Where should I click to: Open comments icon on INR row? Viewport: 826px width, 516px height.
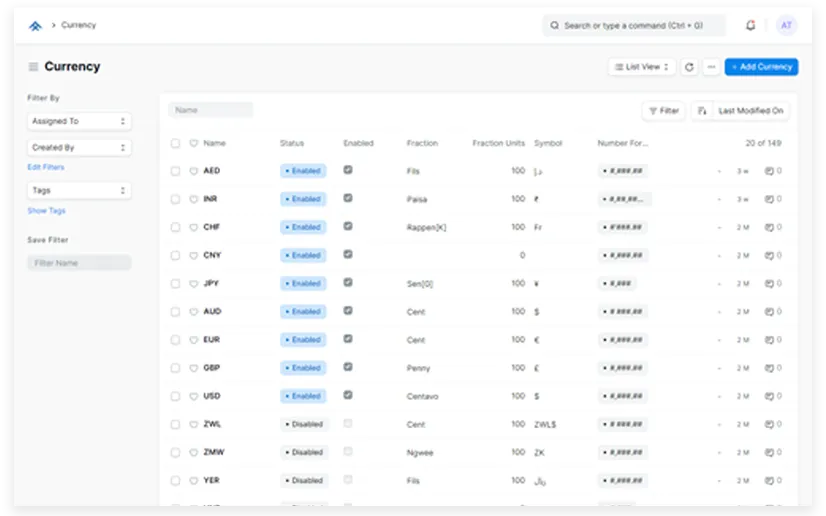click(x=769, y=199)
